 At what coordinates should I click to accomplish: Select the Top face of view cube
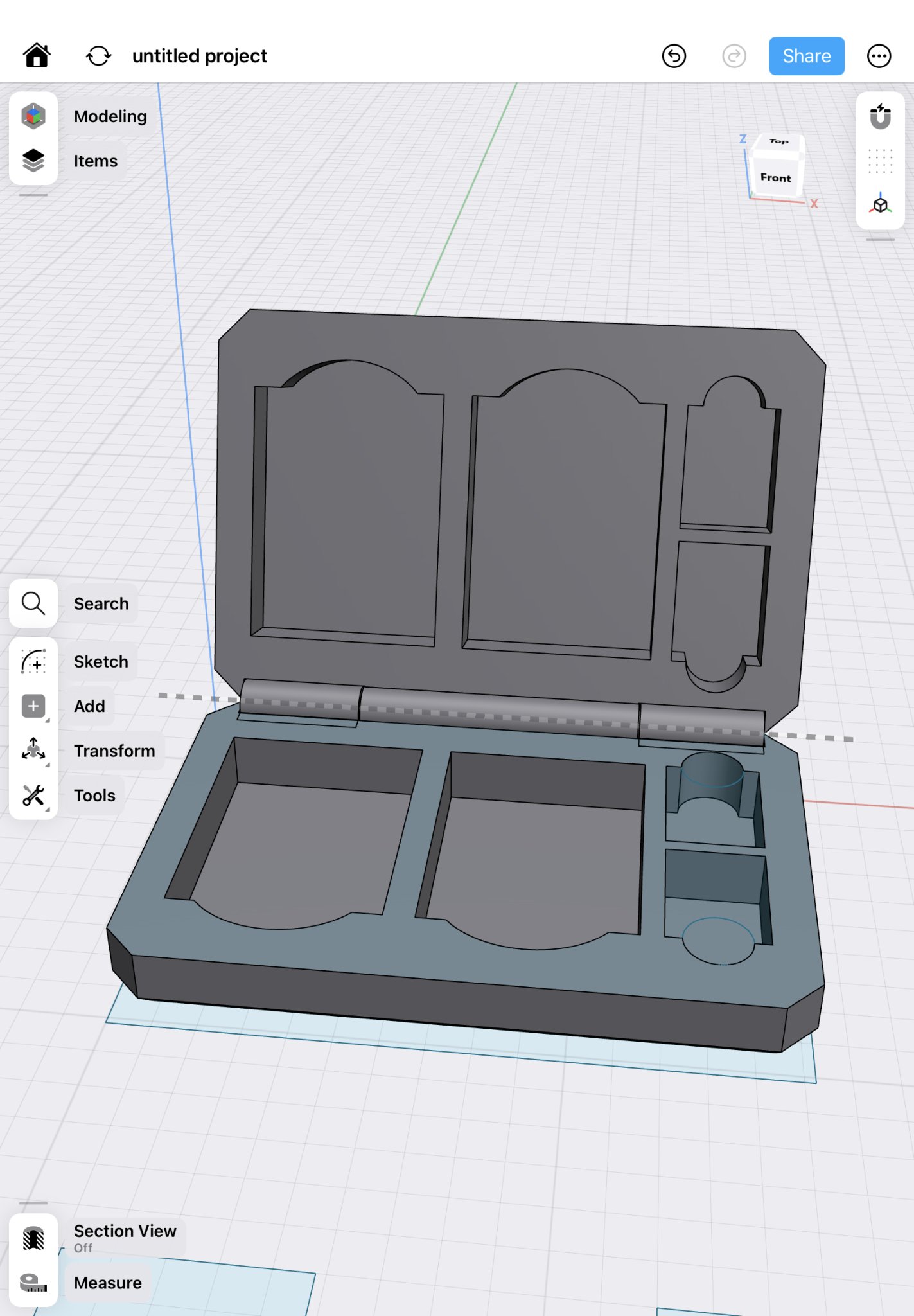click(x=778, y=141)
